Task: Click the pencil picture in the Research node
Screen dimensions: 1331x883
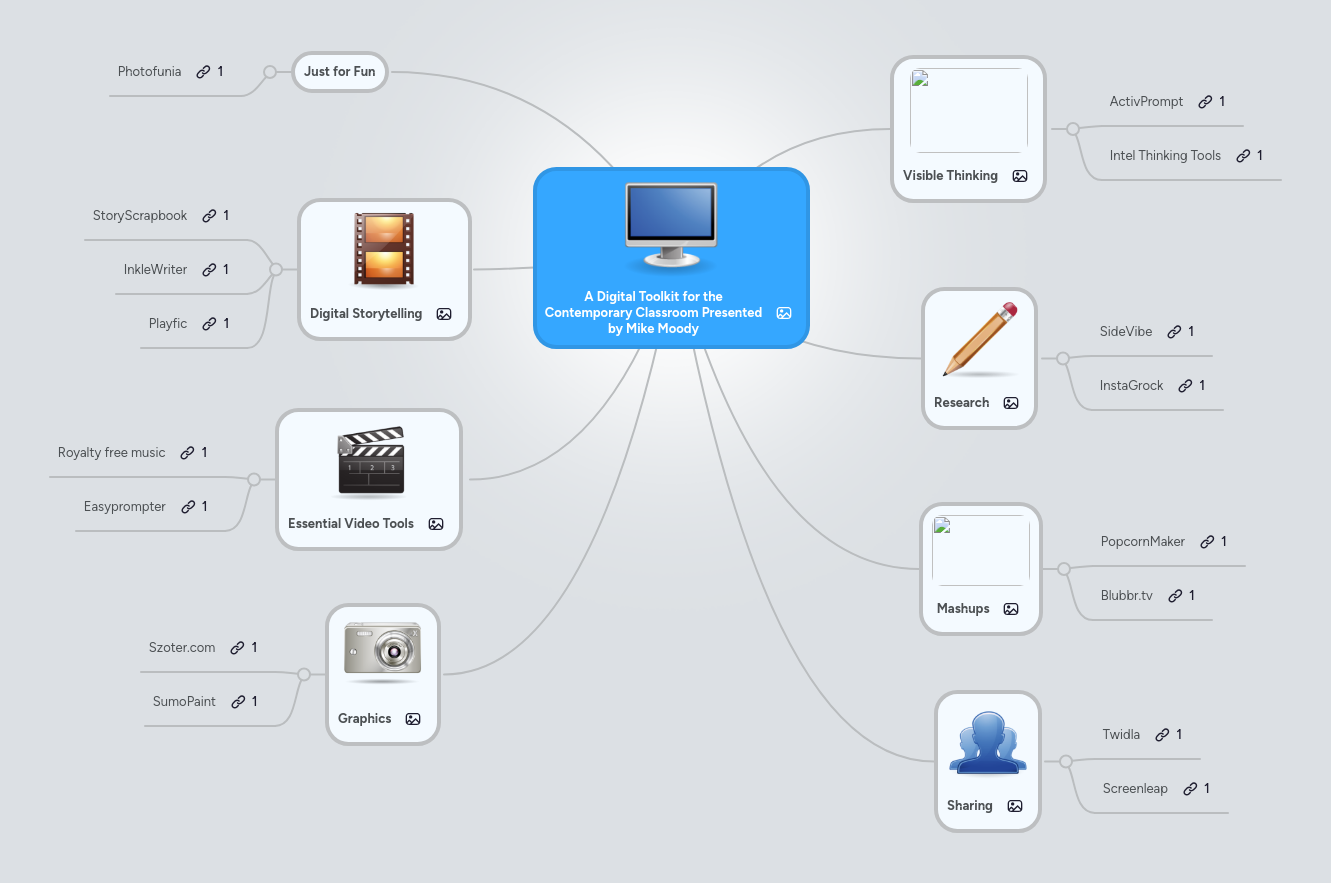Action: point(979,340)
